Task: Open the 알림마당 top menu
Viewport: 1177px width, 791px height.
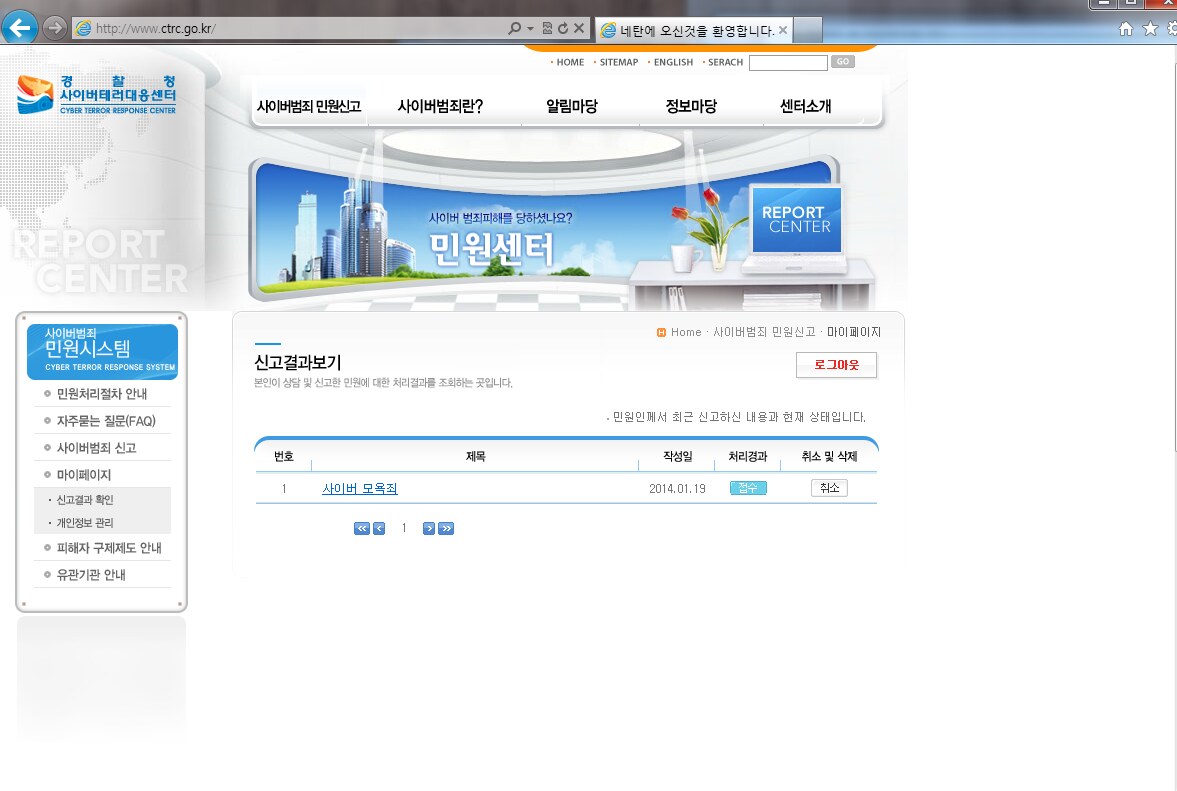Action: tap(571, 106)
